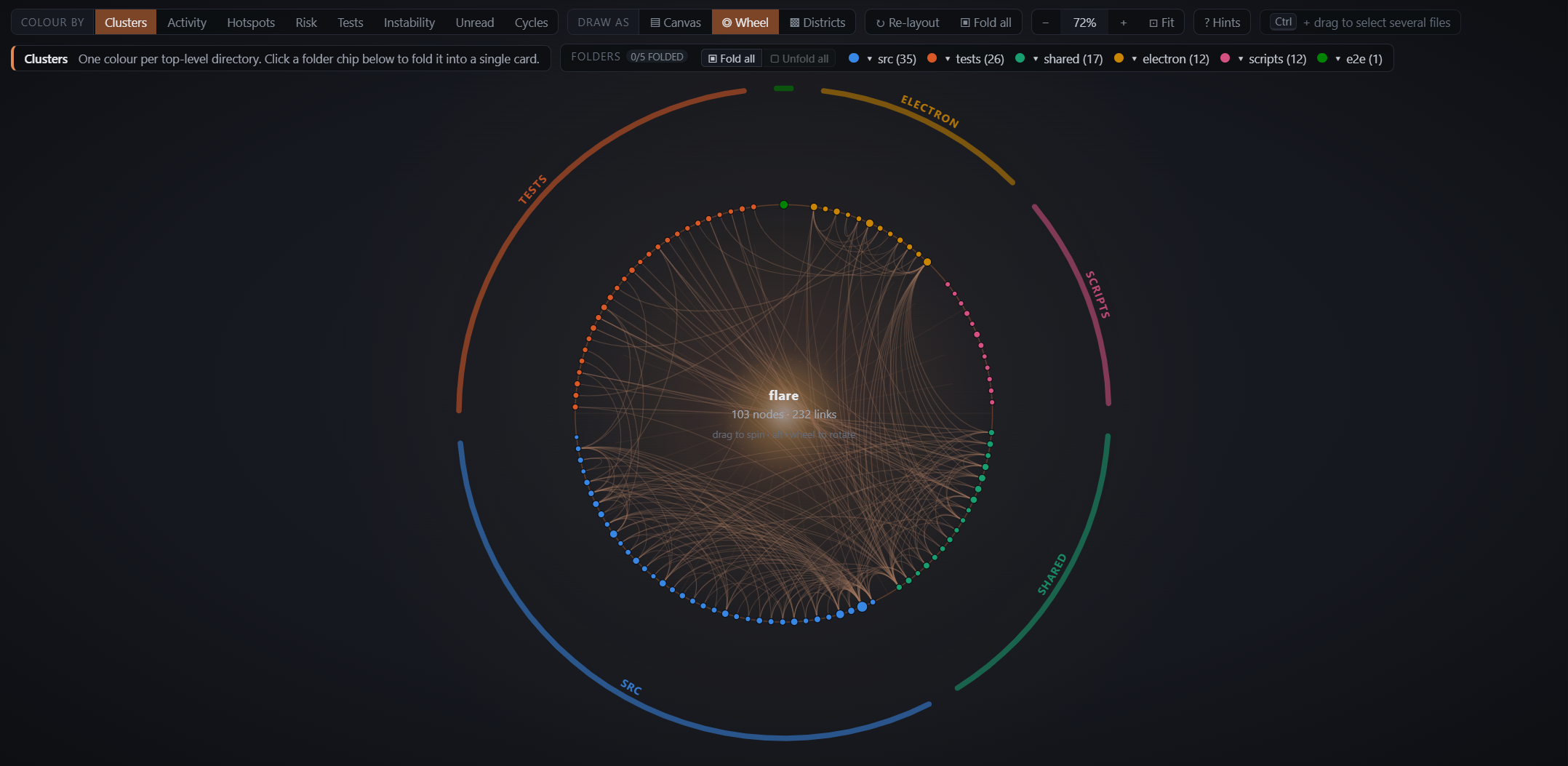1568x766 pixels.
Task: Choose the Risk colour mode
Action: point(306,23)
